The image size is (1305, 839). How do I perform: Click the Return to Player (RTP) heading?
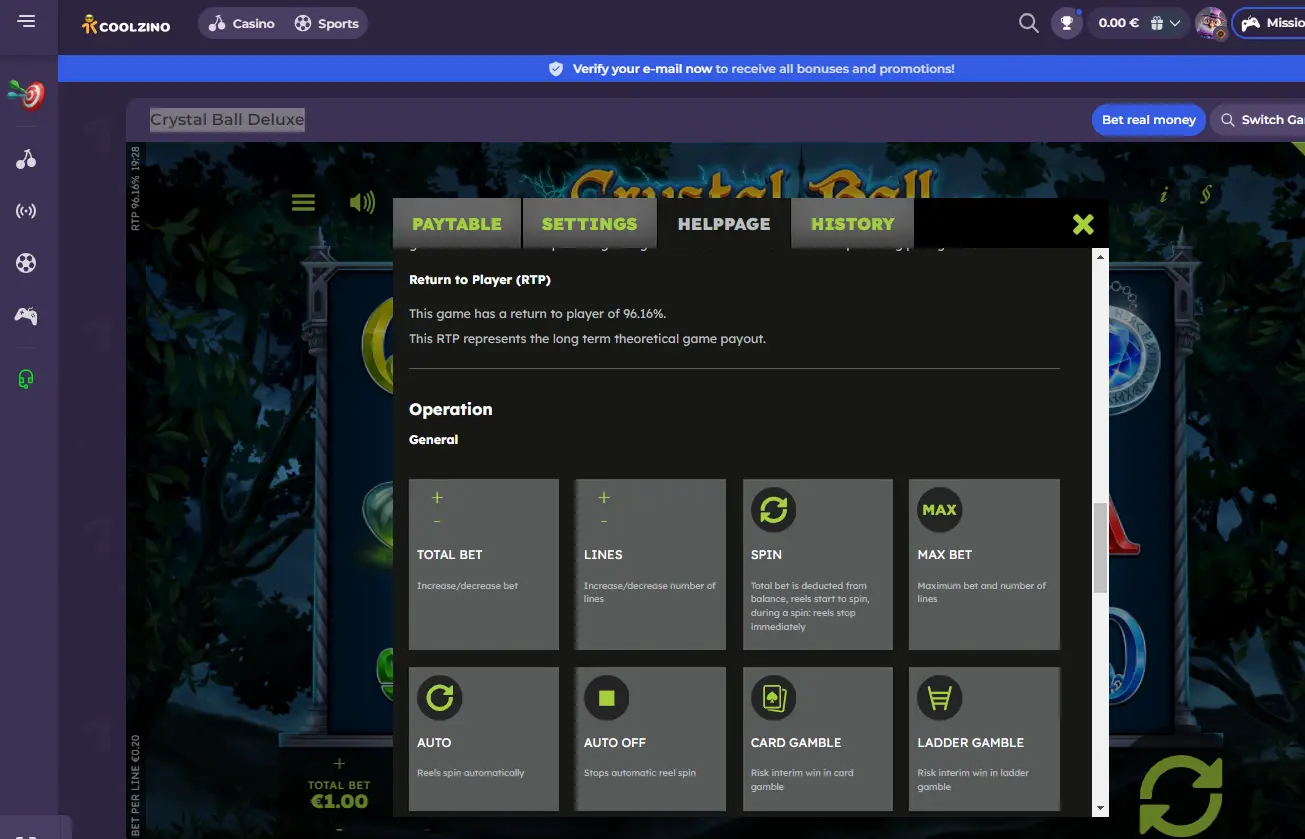pyautogui.click(x=480, y=280)
